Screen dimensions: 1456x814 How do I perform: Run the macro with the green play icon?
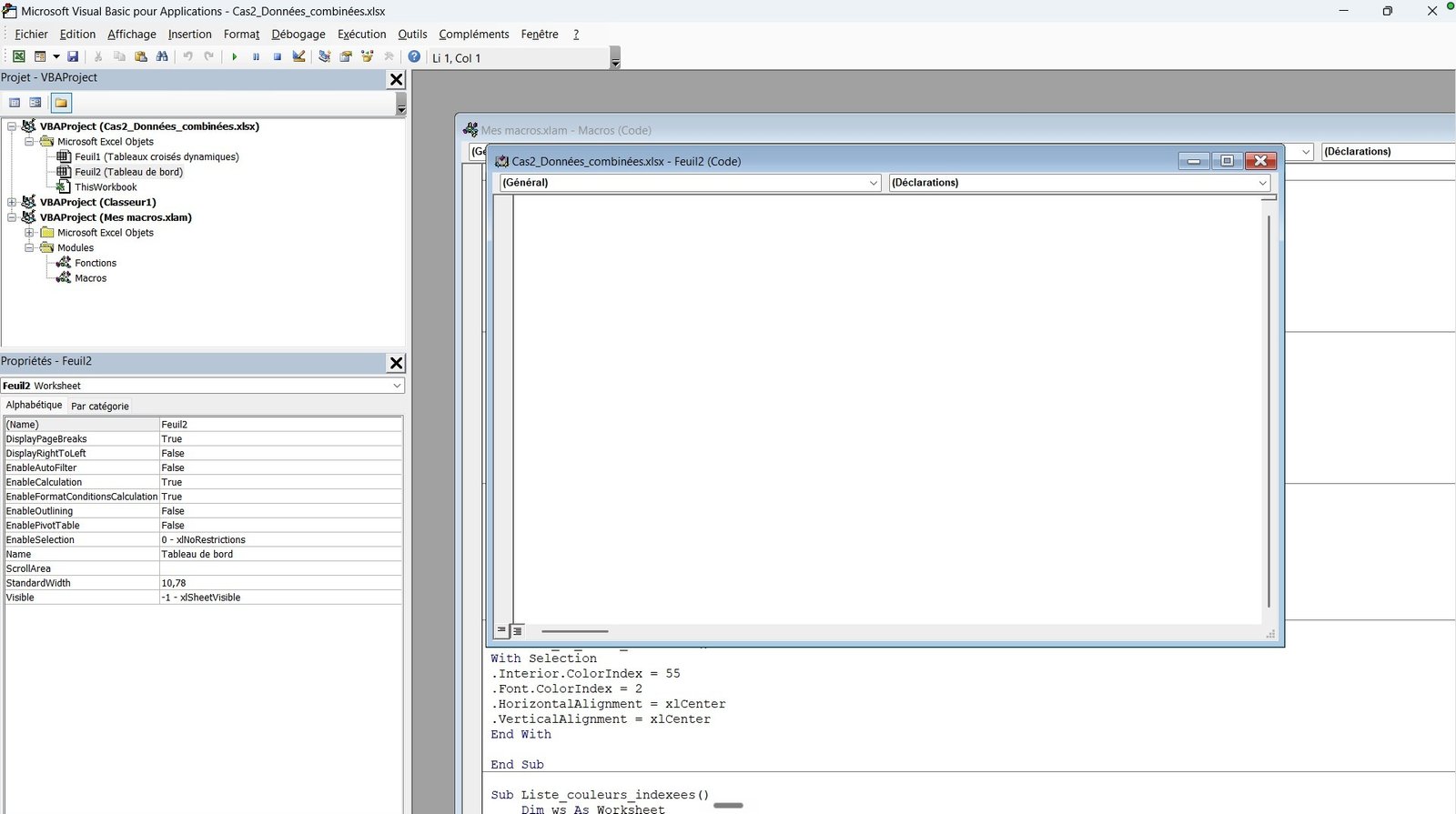[234, 56]
